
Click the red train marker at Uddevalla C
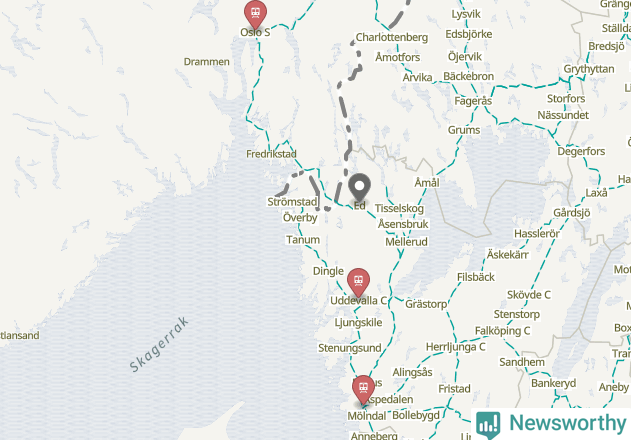coord(358,282)
